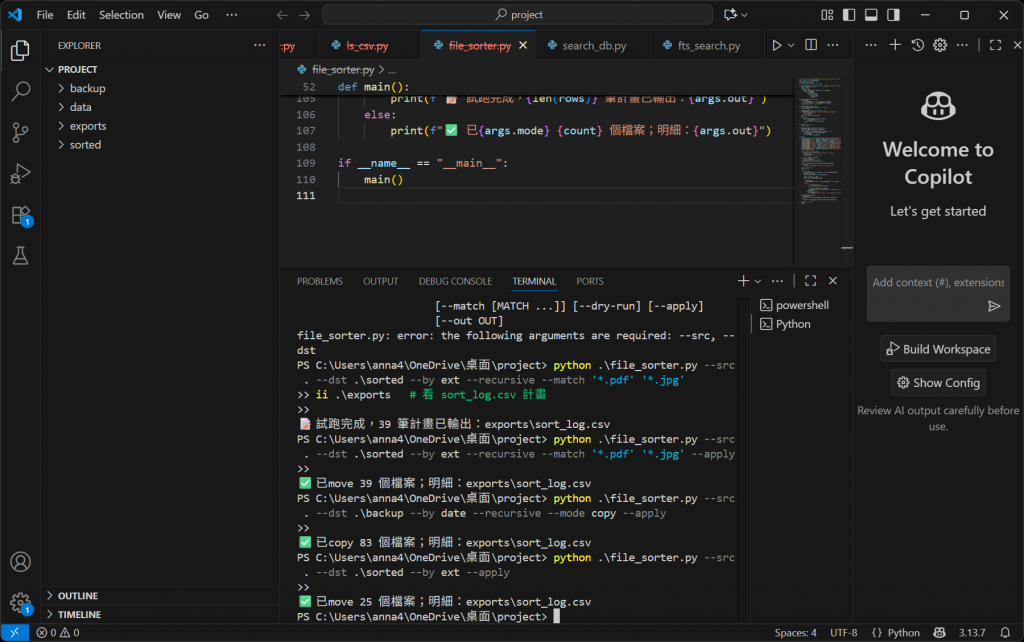1024x642 pixels.
Task: Open the Testing flask icon view
Action: (20, 256)
